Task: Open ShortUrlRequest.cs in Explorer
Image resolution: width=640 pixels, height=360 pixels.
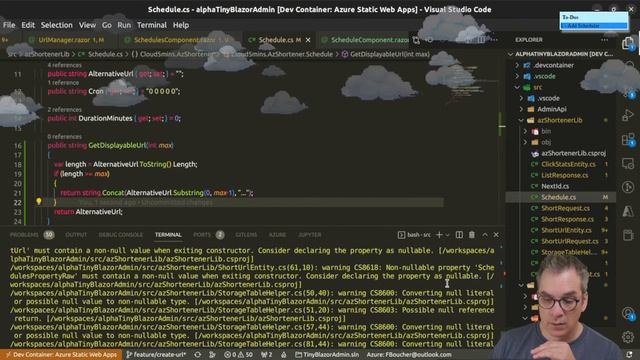Action: pos(569,241)
